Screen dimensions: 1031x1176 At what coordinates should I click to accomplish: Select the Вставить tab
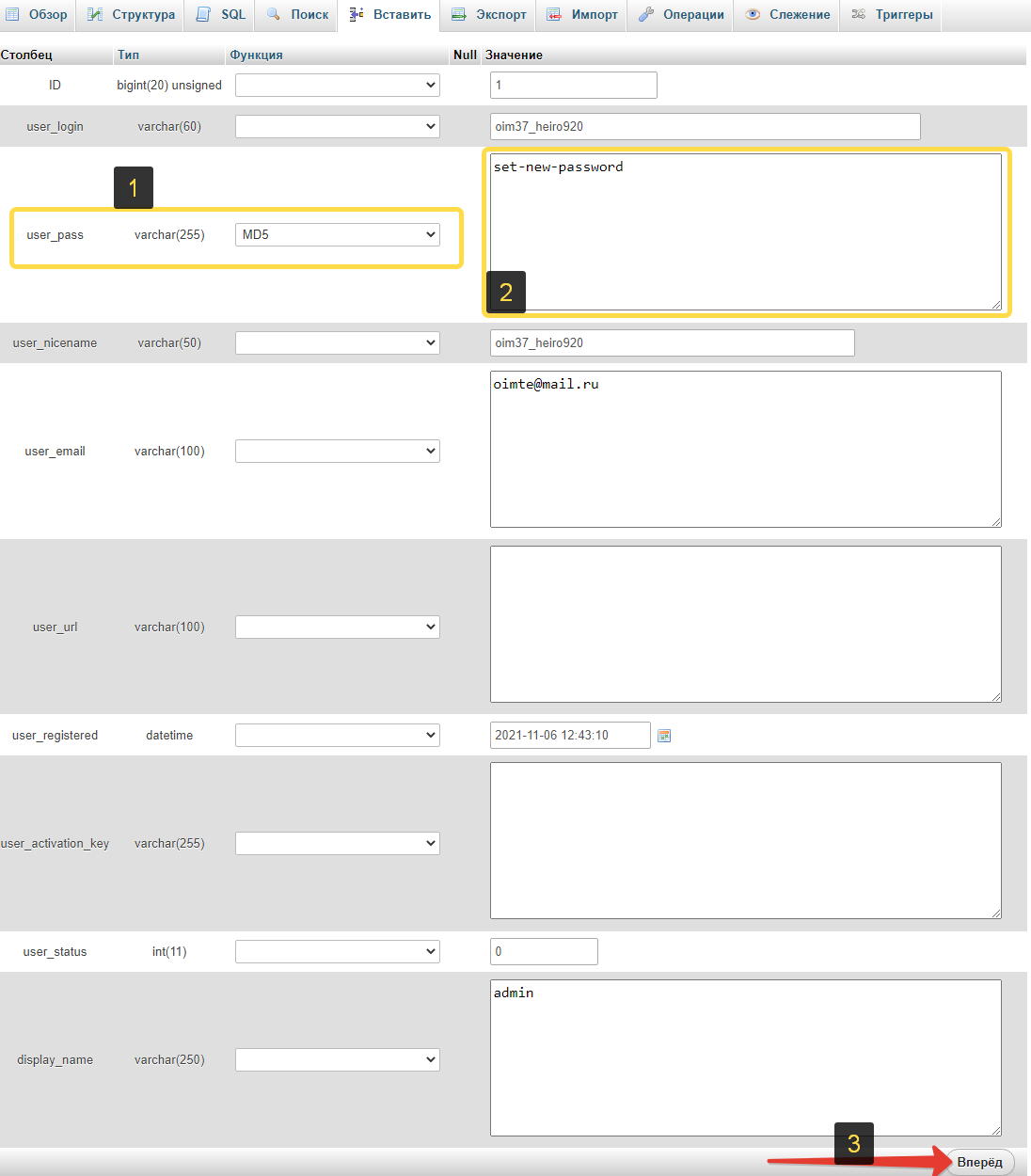pyautogui.click(x=389, y=15)
